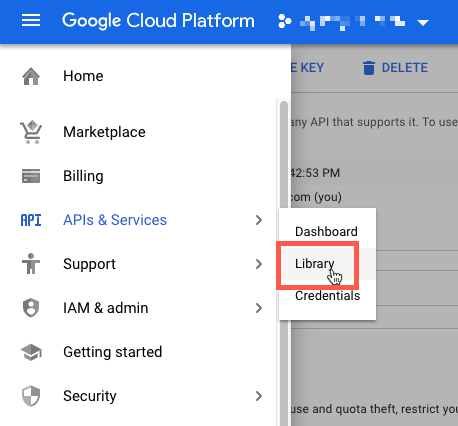This screenshot has width=458, height=426.
Task: Click the API icon beside APIs & Services
Action: 31,220
